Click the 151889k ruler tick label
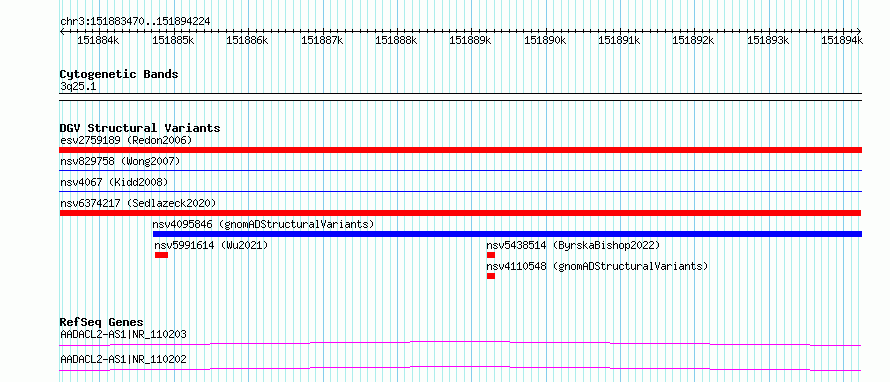This screenshot has height=382, width=890. tap(471, 40)
